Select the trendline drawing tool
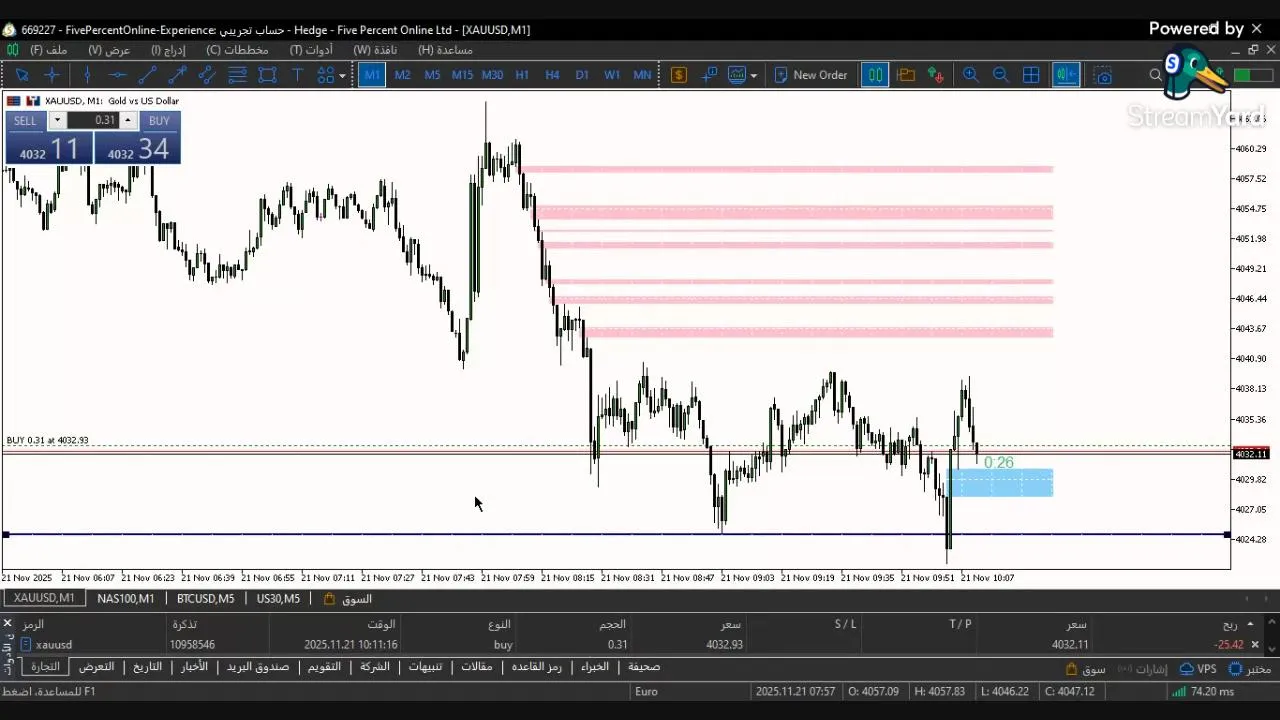Image resolution: width=1280 pixels, height=720 pixels. click(x=147, y=75)
